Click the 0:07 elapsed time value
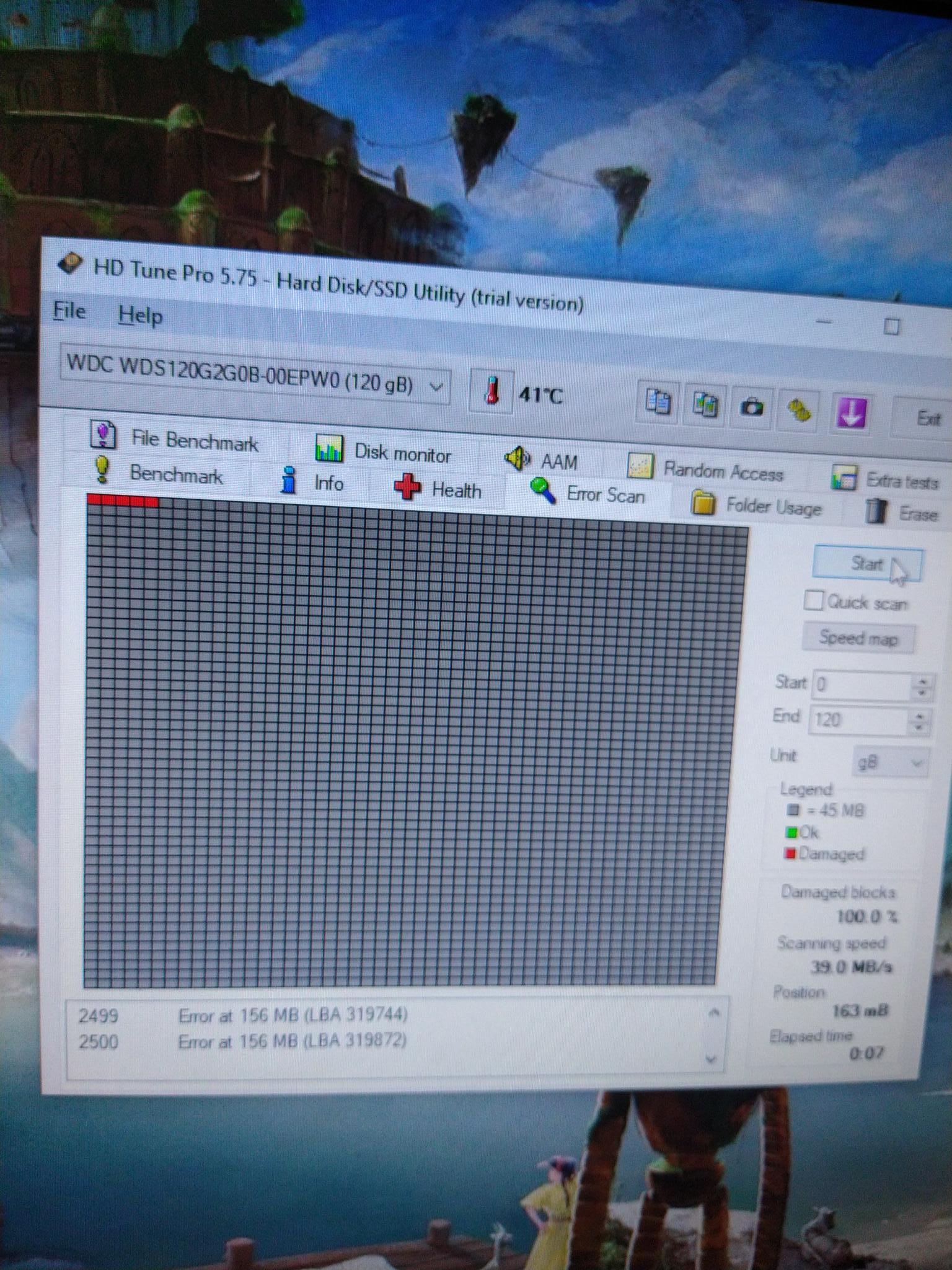Image resolution: width=952 pixels, height=1270 pixels. pyautogui.click(x=866, y=1052)
